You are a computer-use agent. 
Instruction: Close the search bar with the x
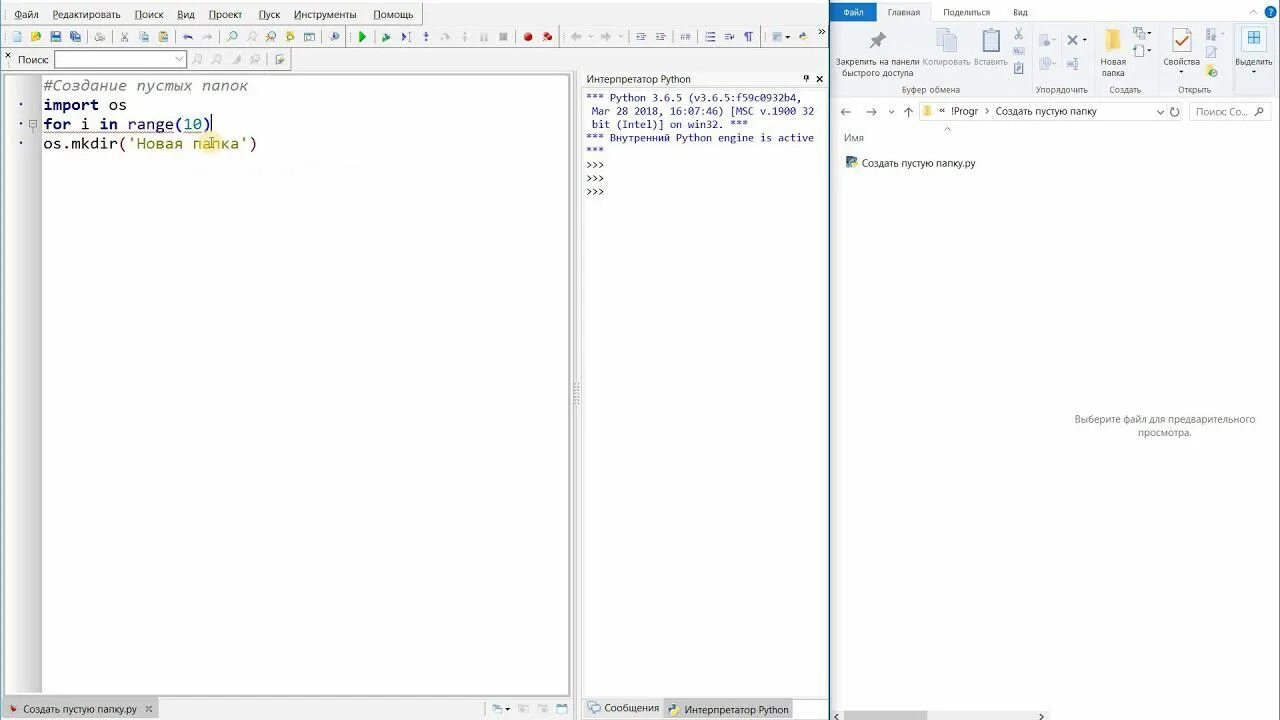click(9, 54)
